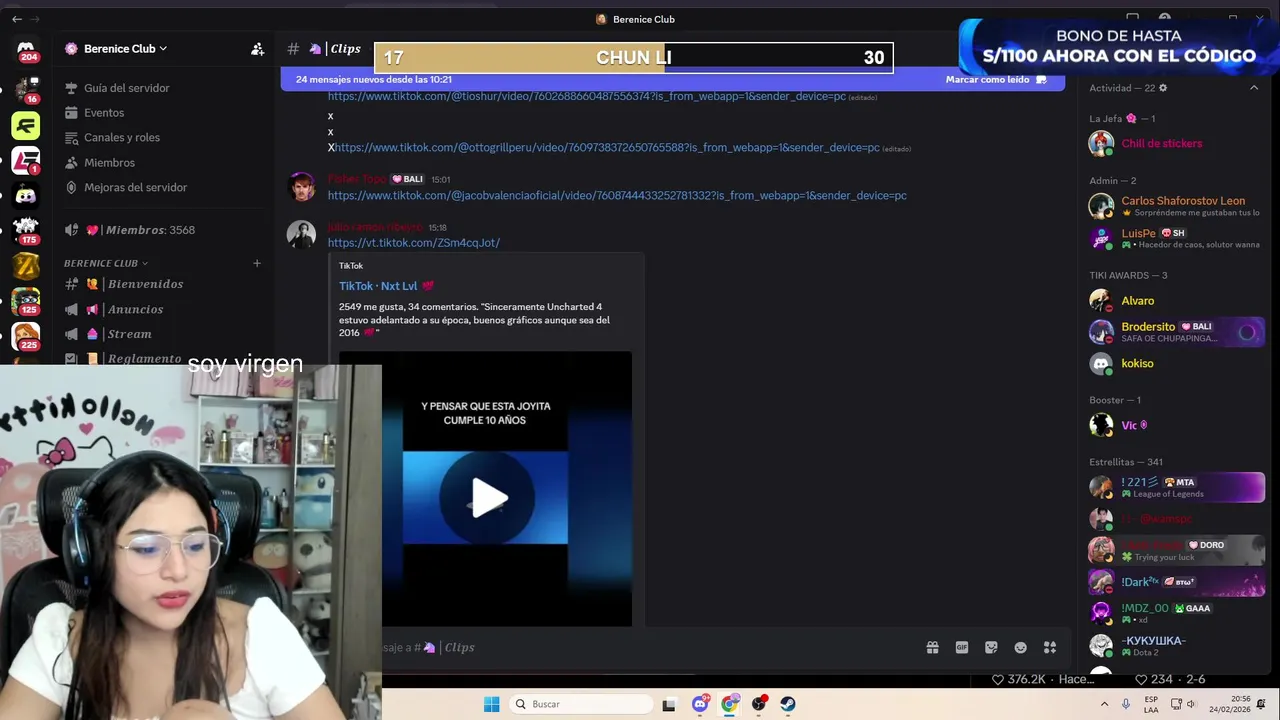
Task: Click the create channel plus icon
Action: 257,264
